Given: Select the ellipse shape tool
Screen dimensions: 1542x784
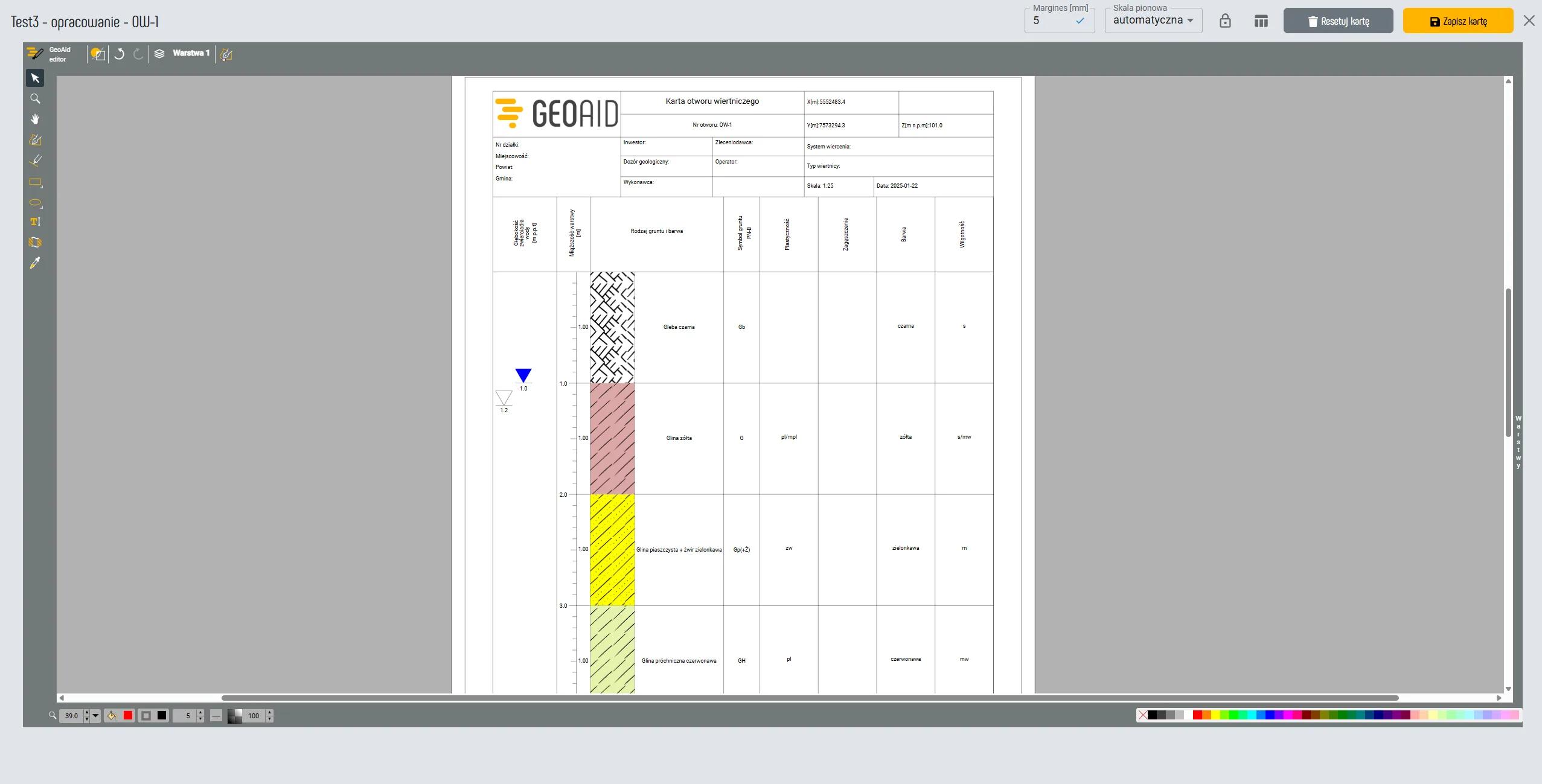Looking at the screenshot, I should tap(35, 203).
